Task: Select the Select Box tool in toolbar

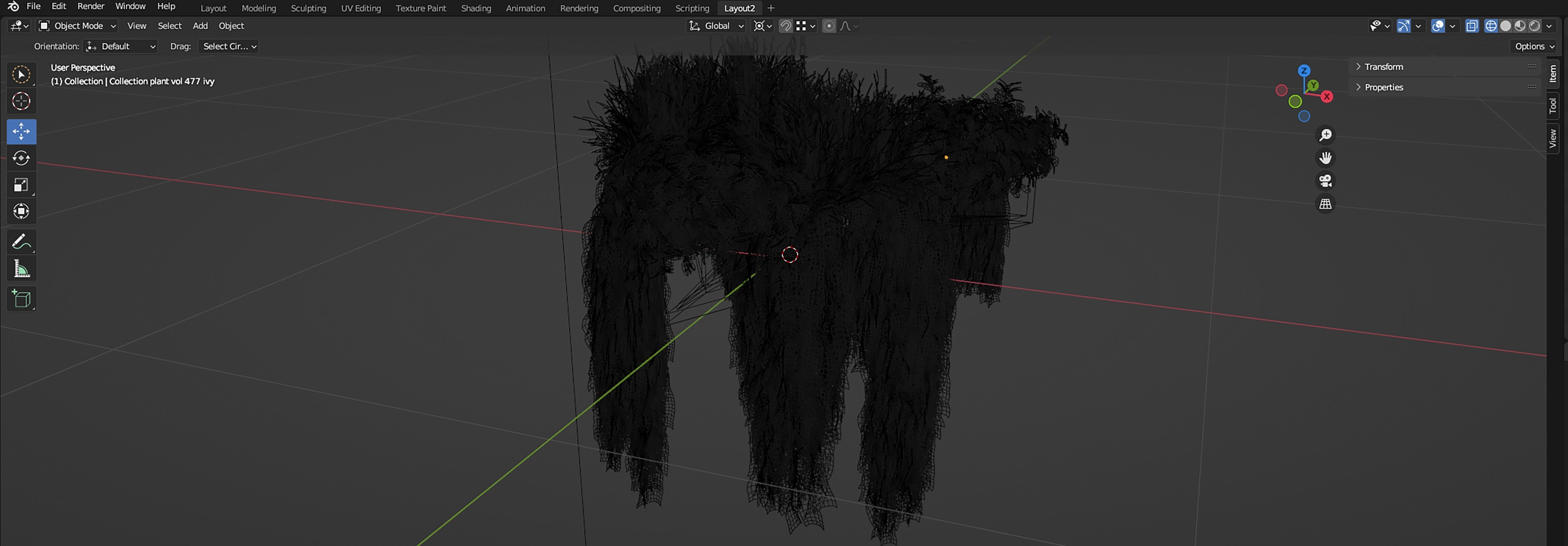Action: click(x=21, y=75)
